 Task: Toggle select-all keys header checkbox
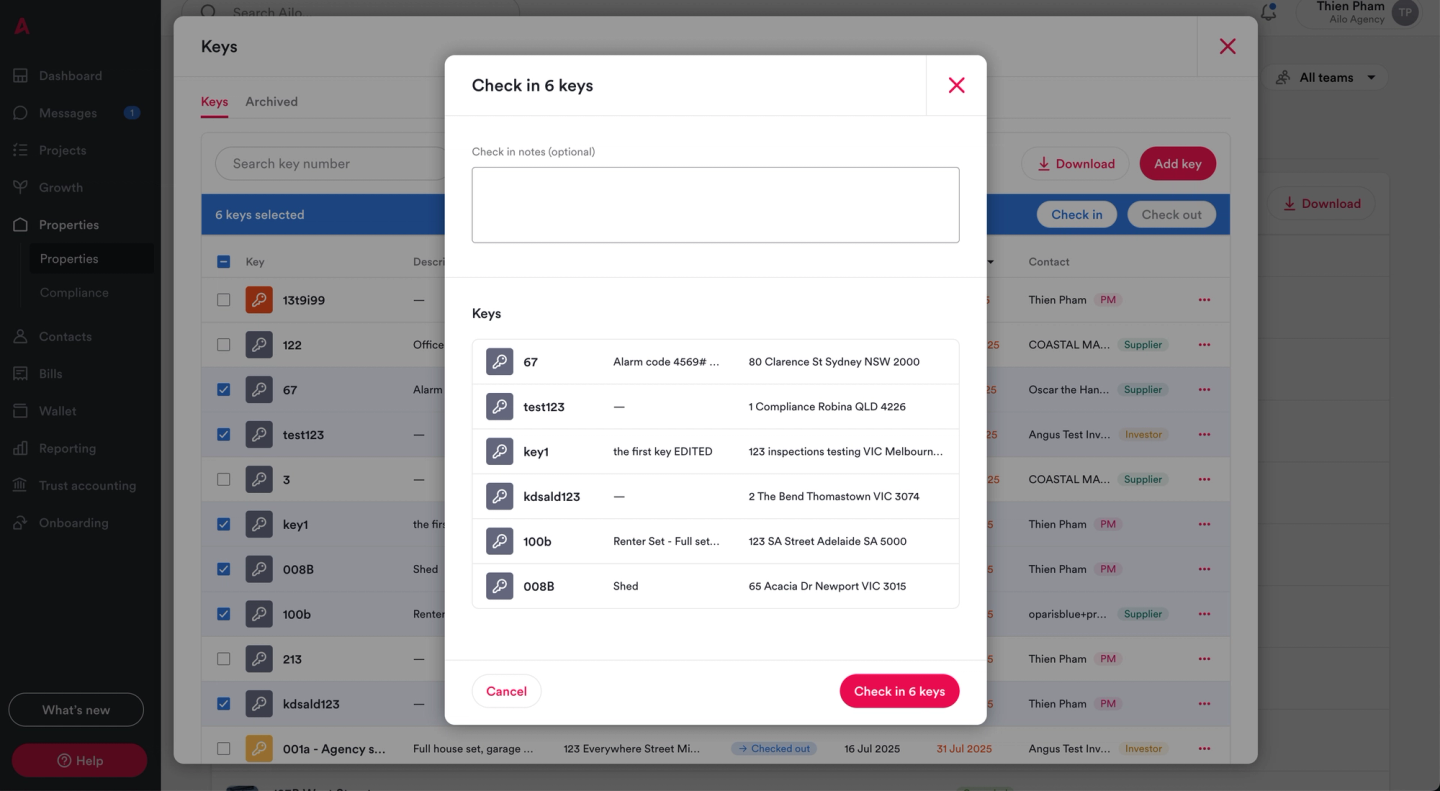point(223,262)
